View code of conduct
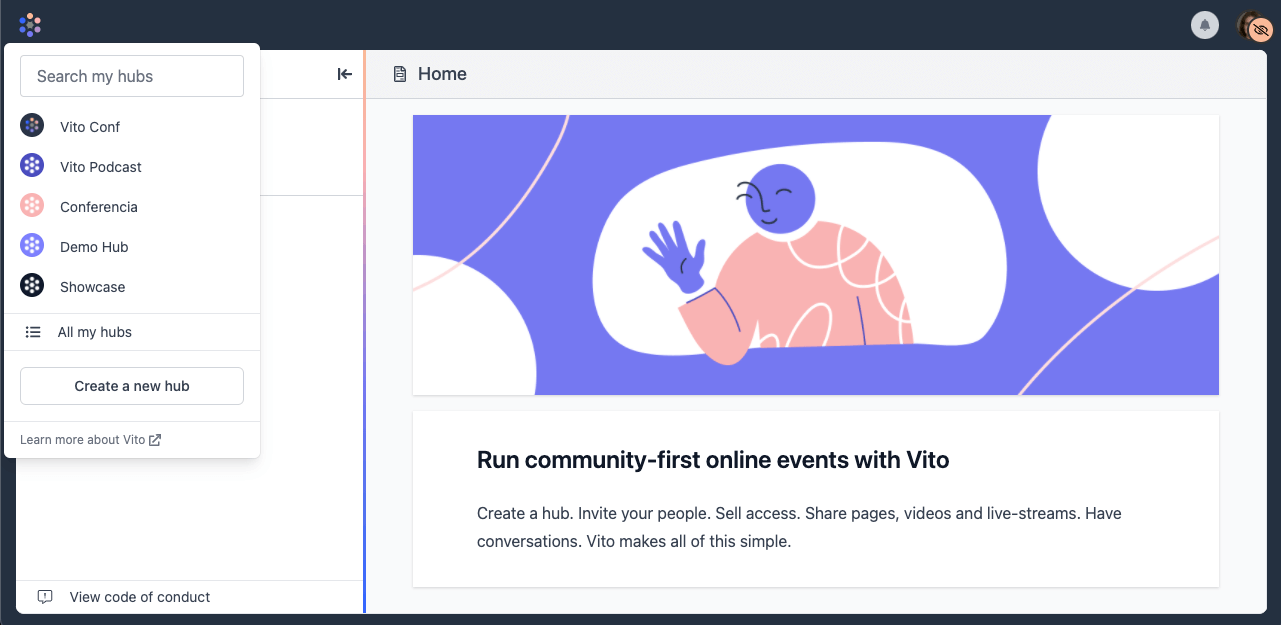The image size is (1281, 625). [x=140, y=597]
